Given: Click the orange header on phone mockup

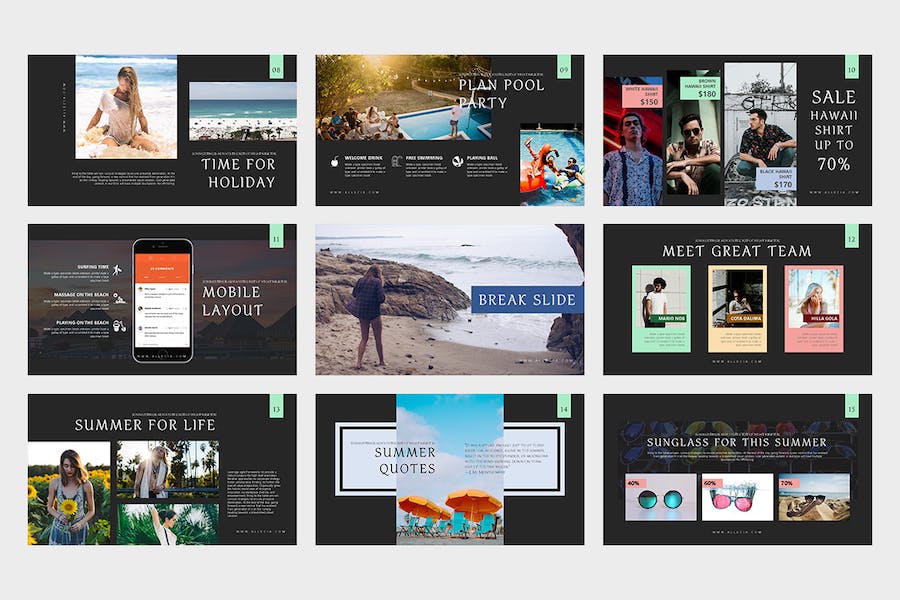Looking at the screenshot, I should (162, 268).
